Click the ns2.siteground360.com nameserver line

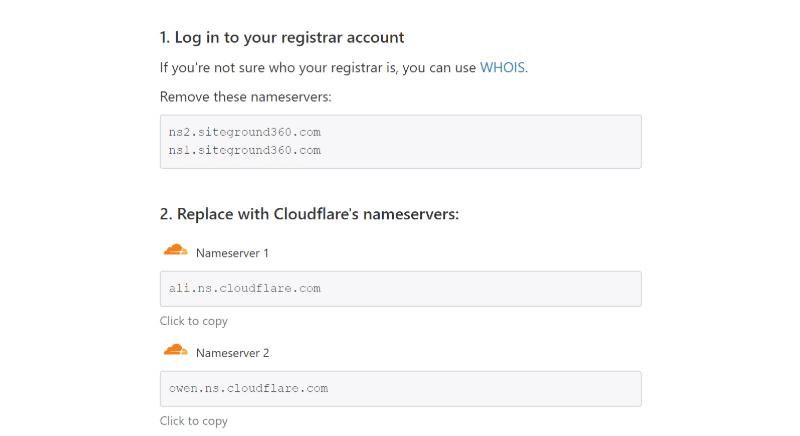coord(244,132)
